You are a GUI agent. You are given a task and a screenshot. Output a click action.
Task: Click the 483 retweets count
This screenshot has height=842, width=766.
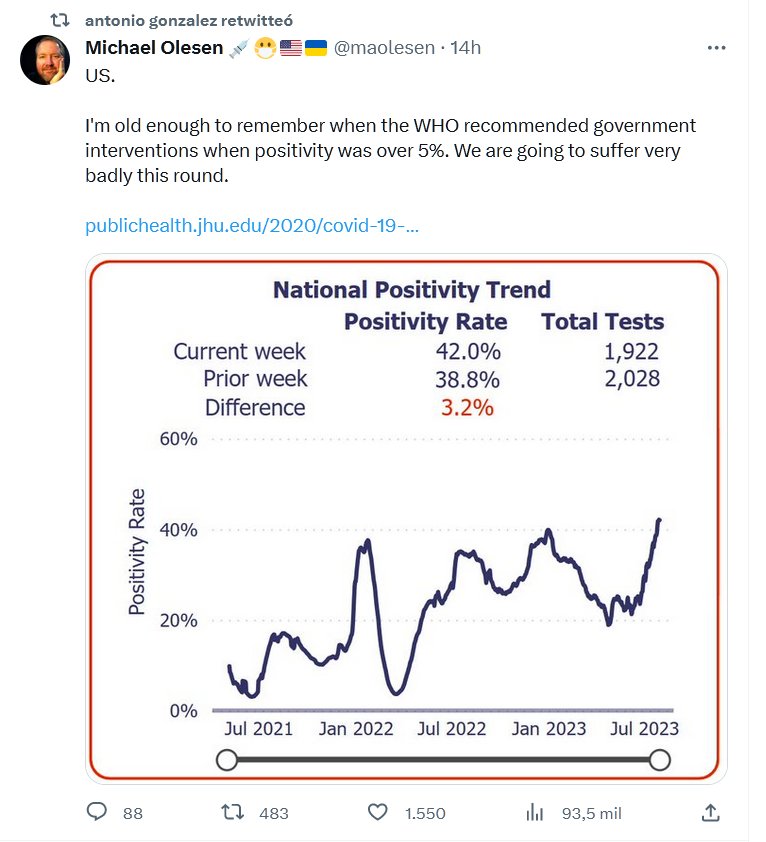point(274,814)
